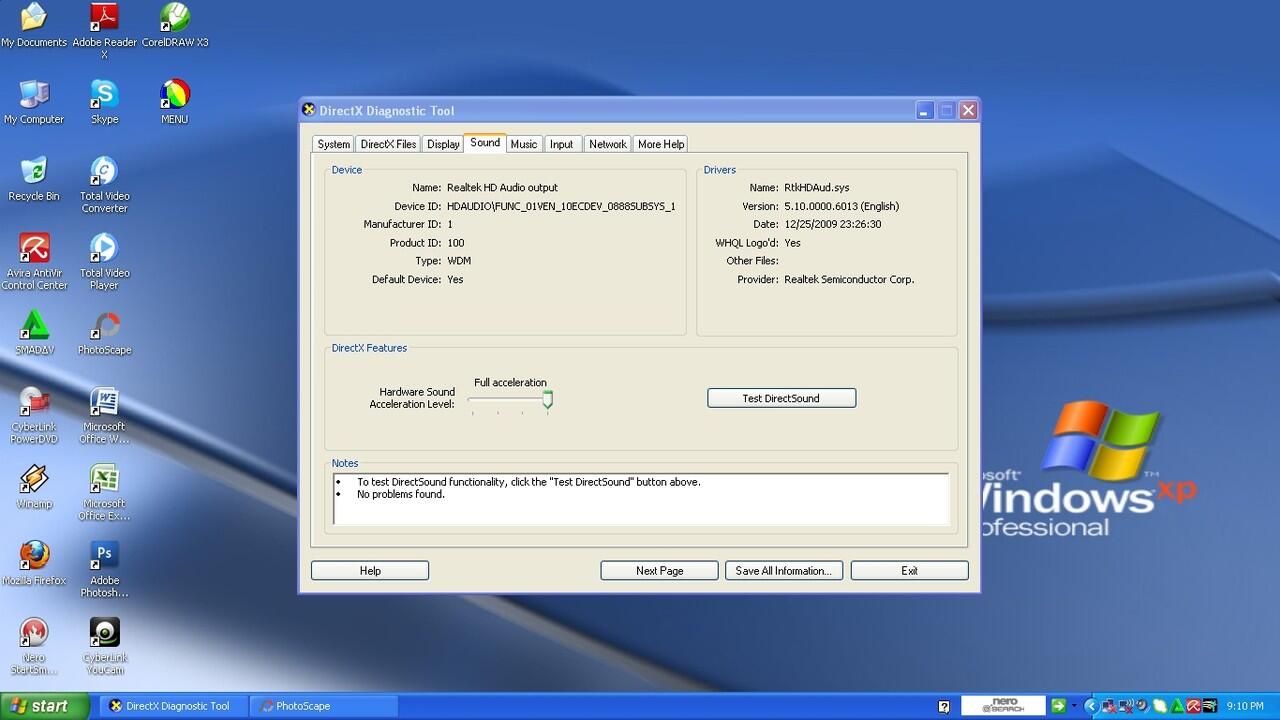This screenshot has height=720, width=1280.
Task: Click the 'No problems found.' note
Action: tap(401, 494)
